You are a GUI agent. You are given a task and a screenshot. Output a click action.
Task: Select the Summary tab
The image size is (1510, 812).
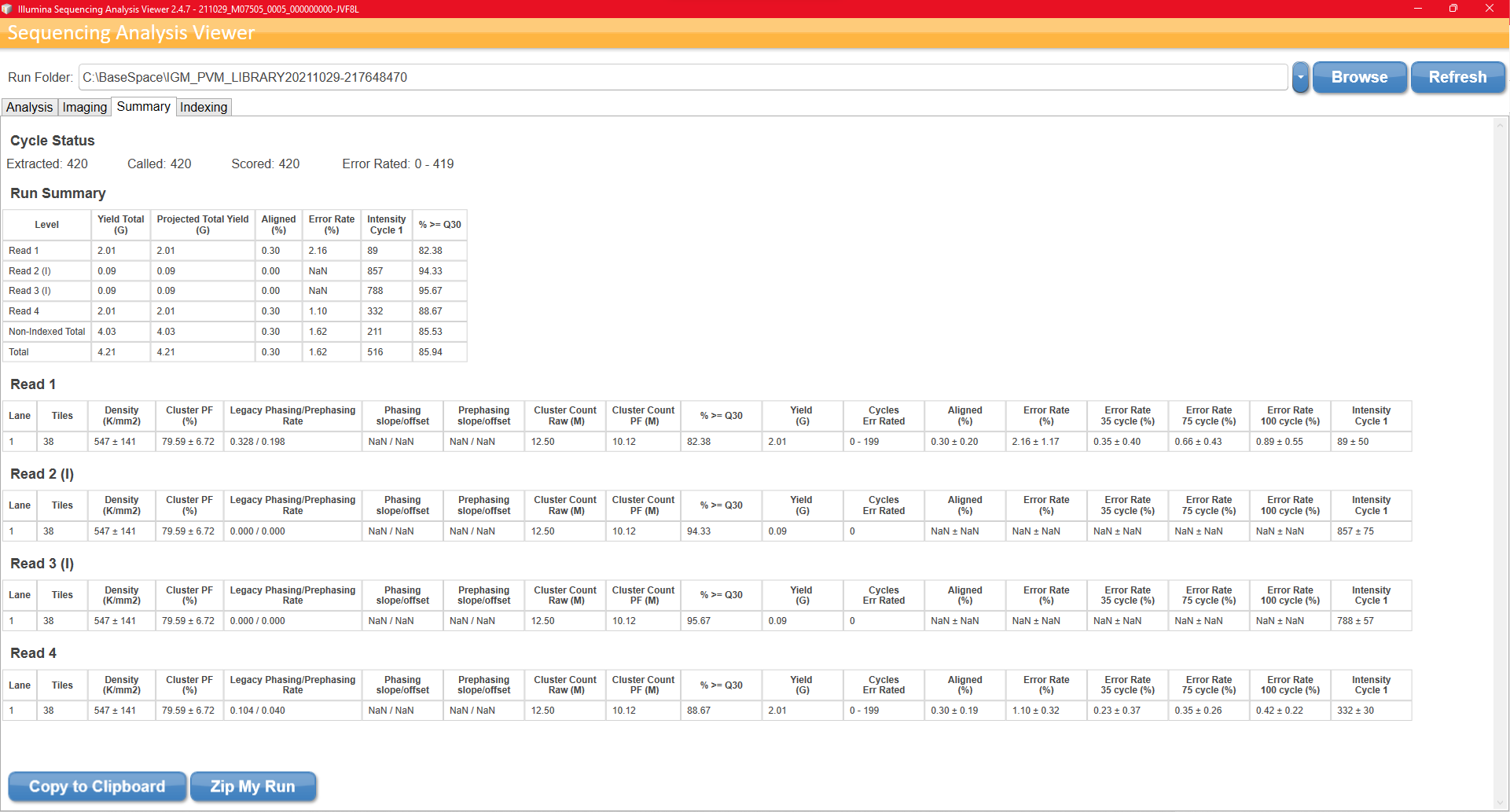click(144, 106)
